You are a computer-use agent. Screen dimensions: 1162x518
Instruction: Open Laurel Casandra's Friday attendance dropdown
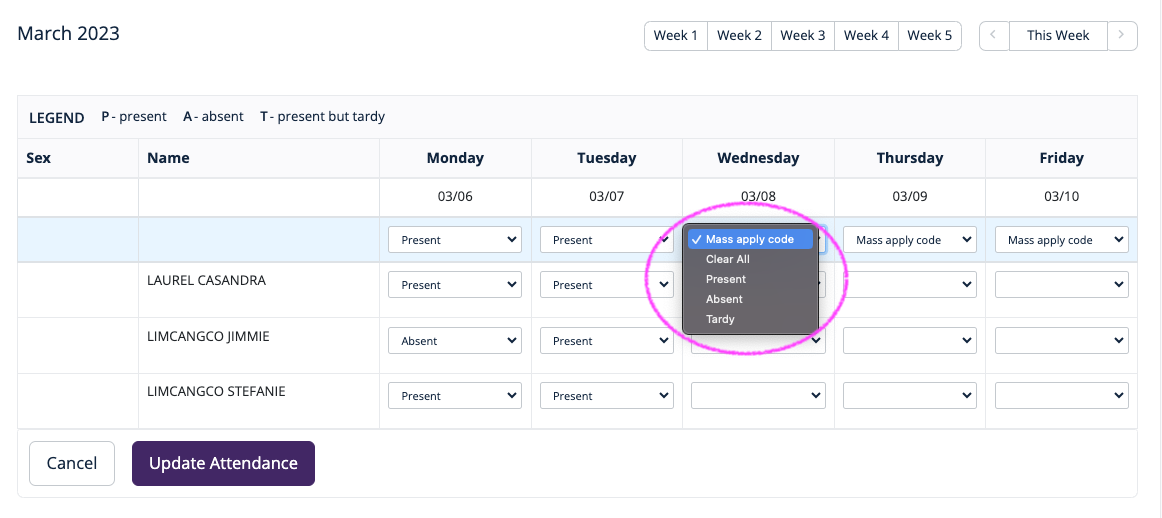(1061, 285)
